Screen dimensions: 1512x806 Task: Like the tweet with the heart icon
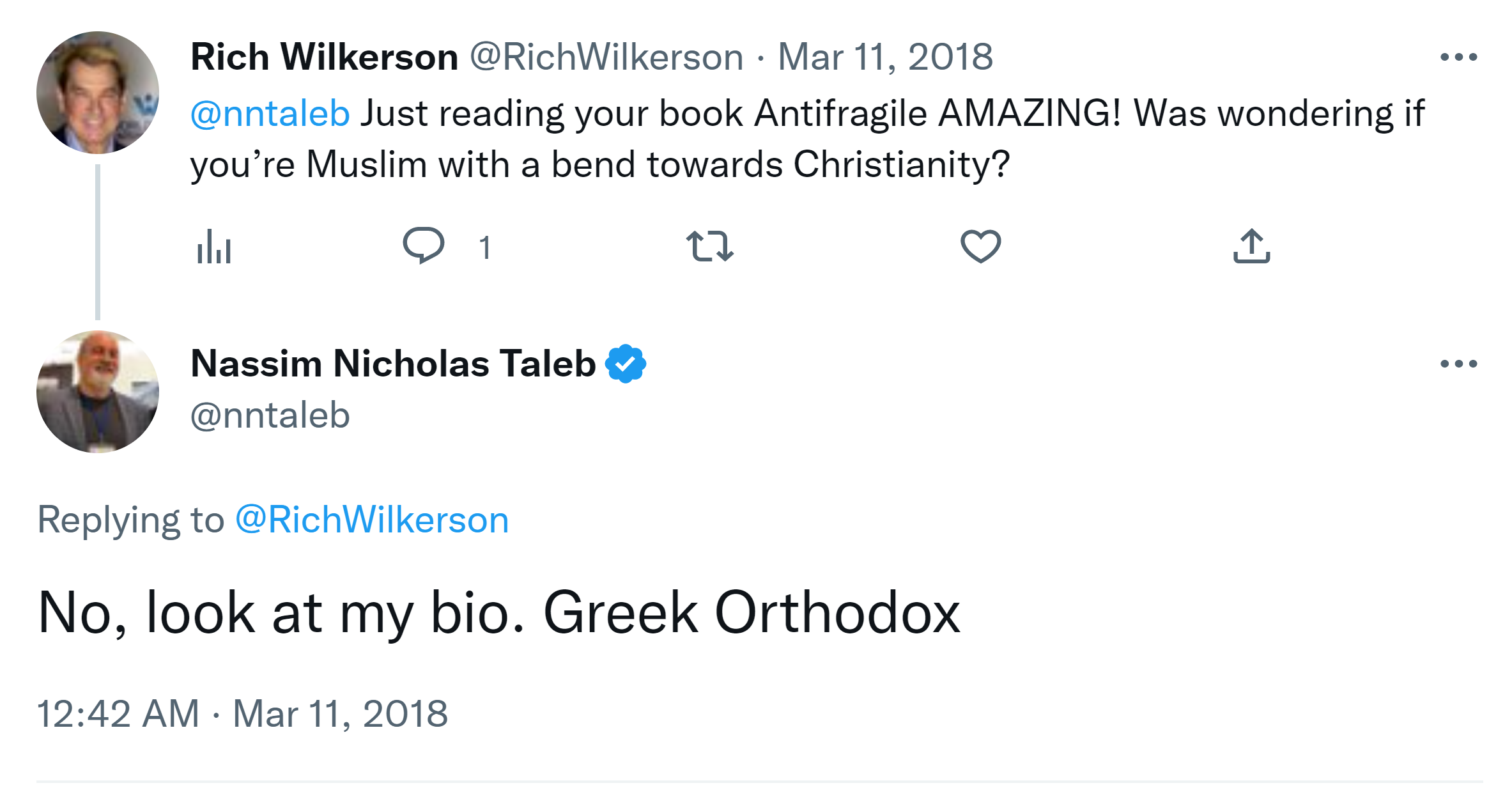(x=980, y=247)
